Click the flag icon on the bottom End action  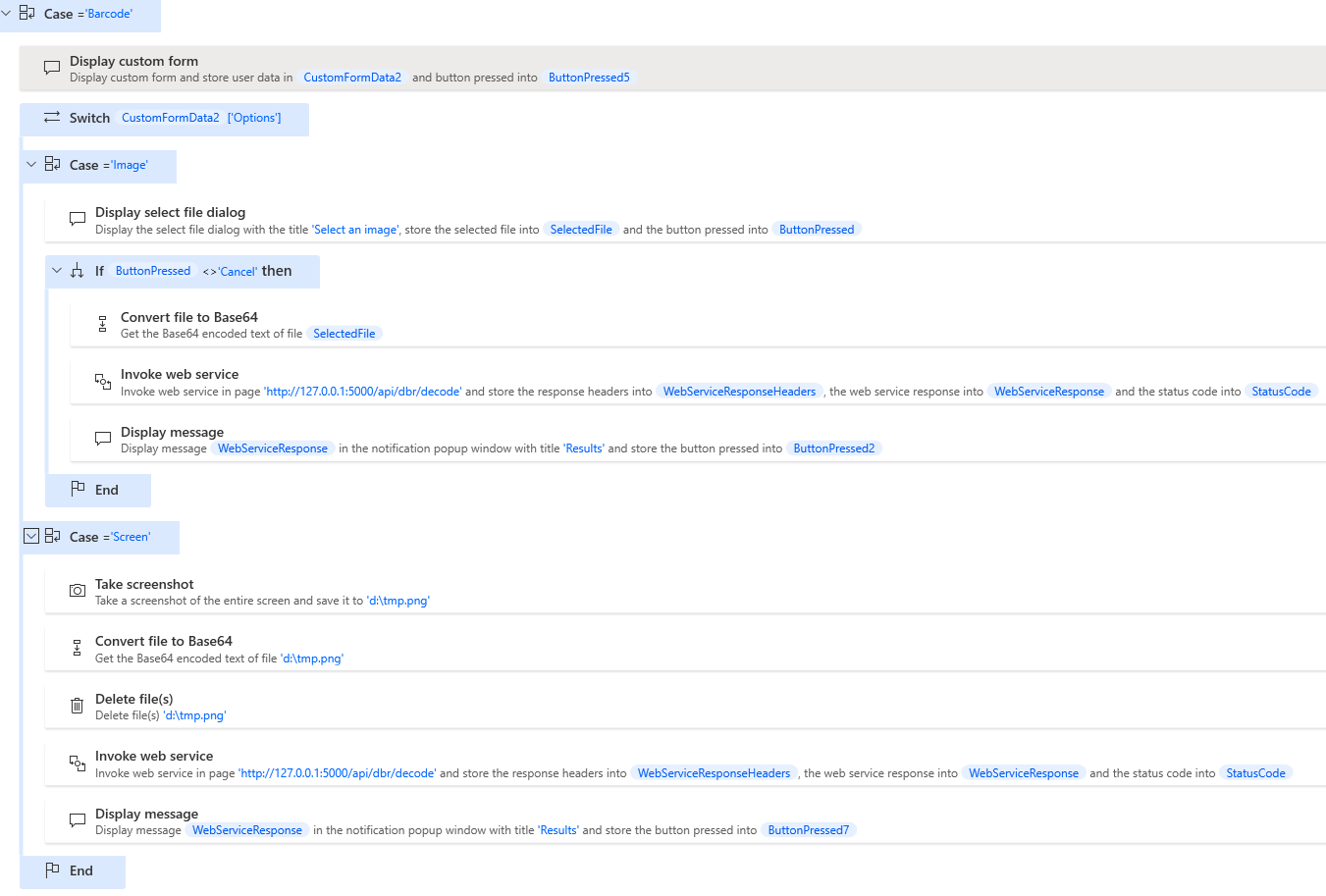52,870
